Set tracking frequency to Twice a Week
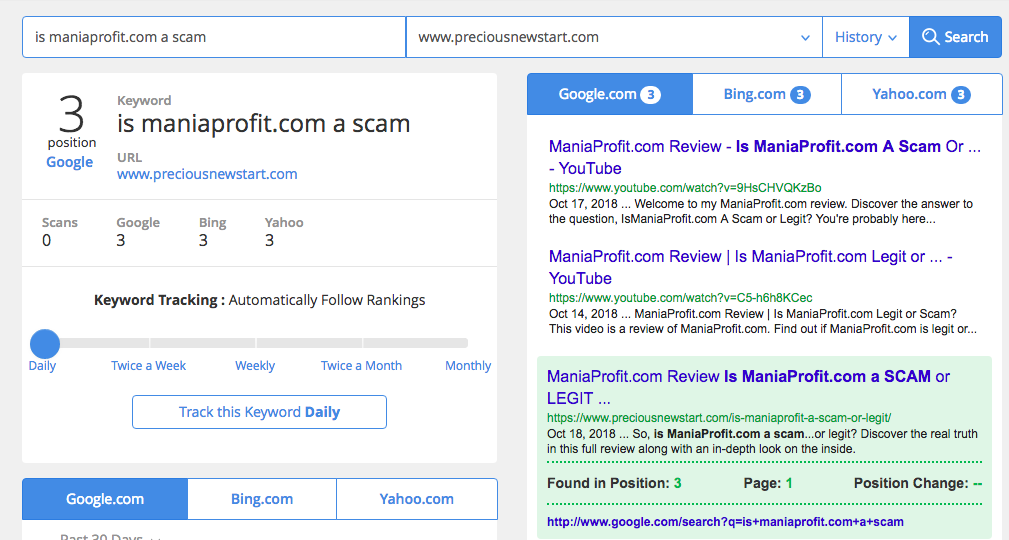This screenshot has width=1009, height=540. [x=148, y=366]
